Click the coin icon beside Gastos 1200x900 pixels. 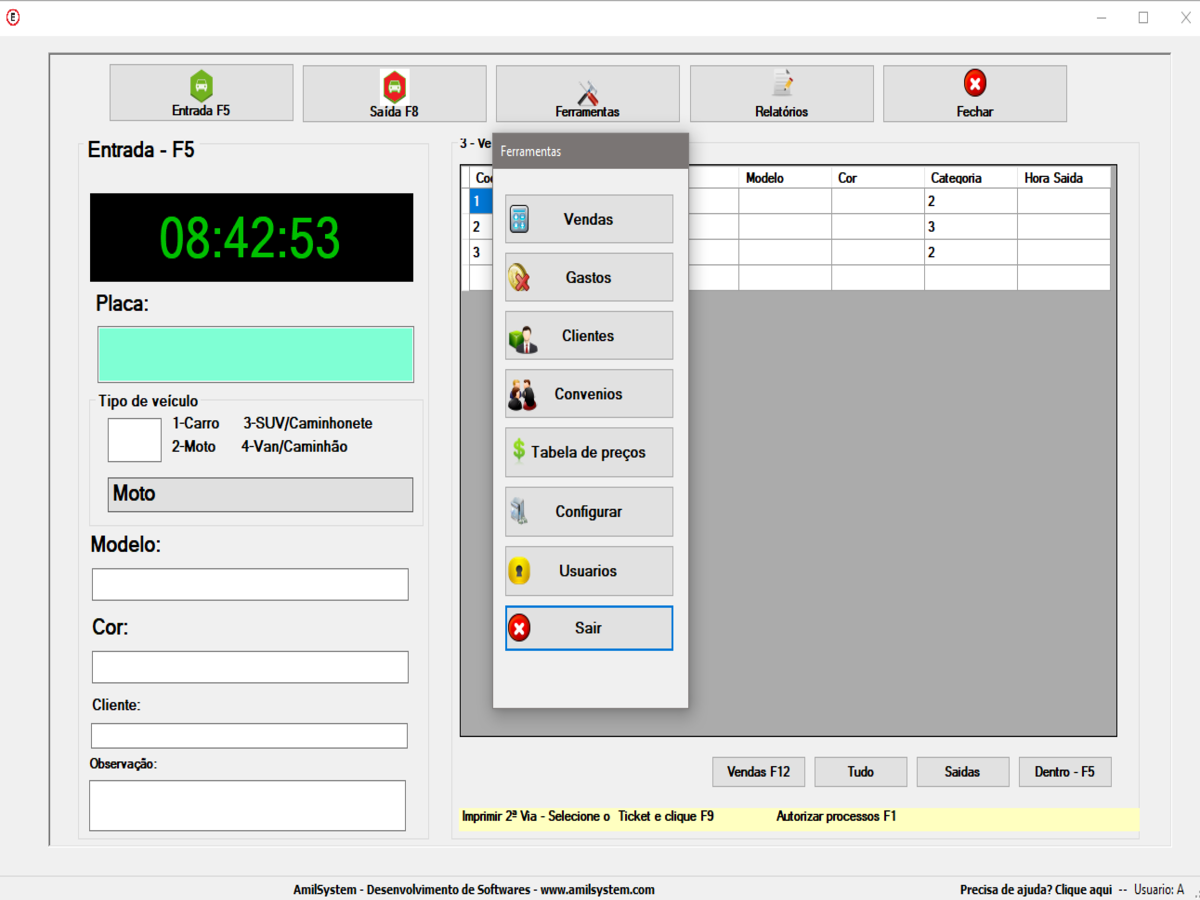coord(519,277)
